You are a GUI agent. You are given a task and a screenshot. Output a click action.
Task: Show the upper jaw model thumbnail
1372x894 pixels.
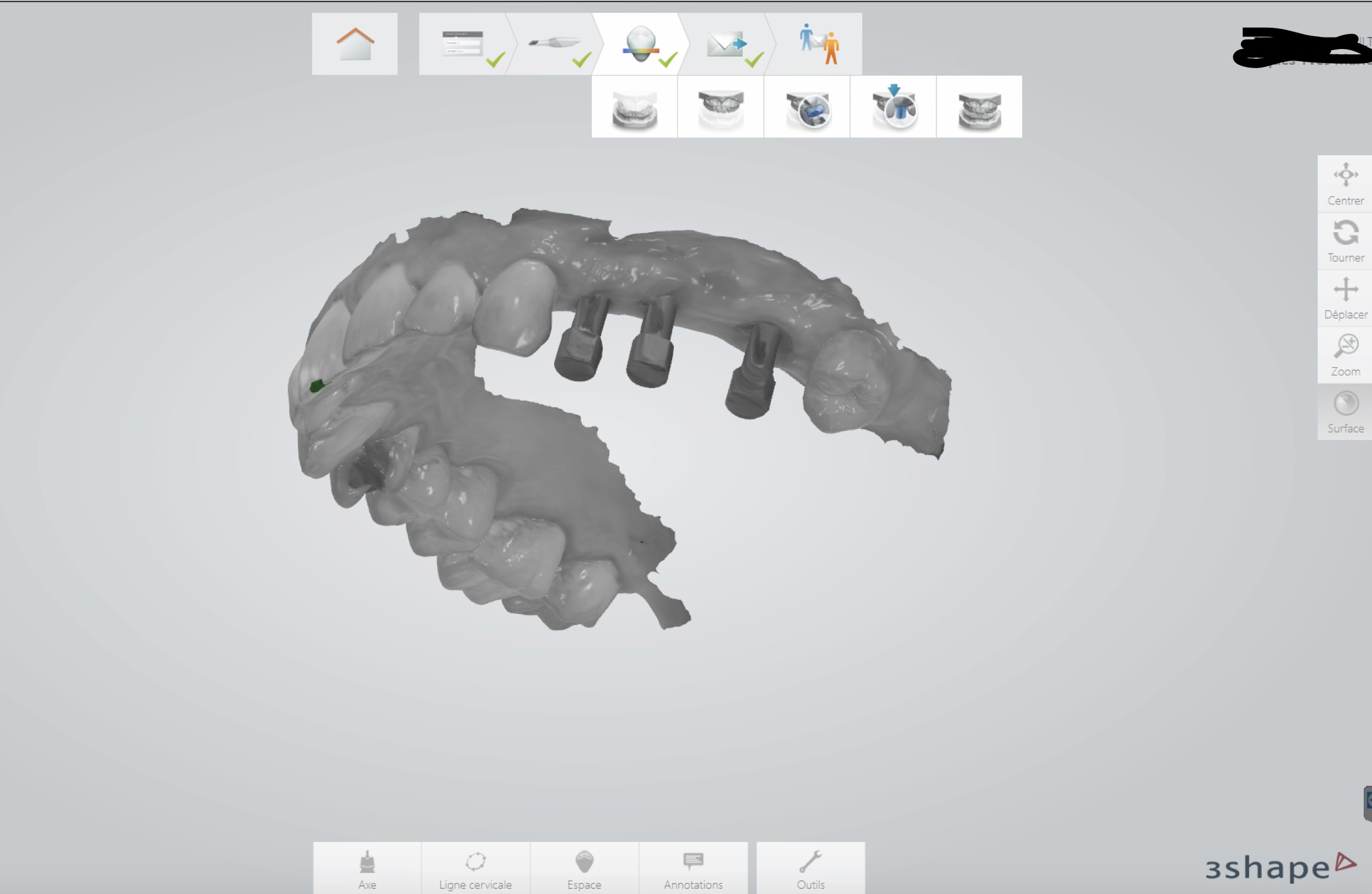[720, 107]
